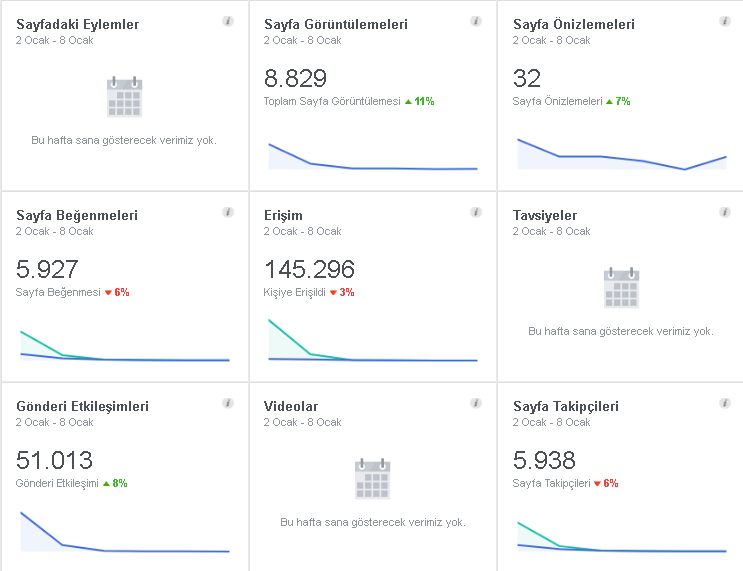Image resolution: width=743 pixels, height=571 pixels.
Task: Open the Erişim card title
Action: 283,216
